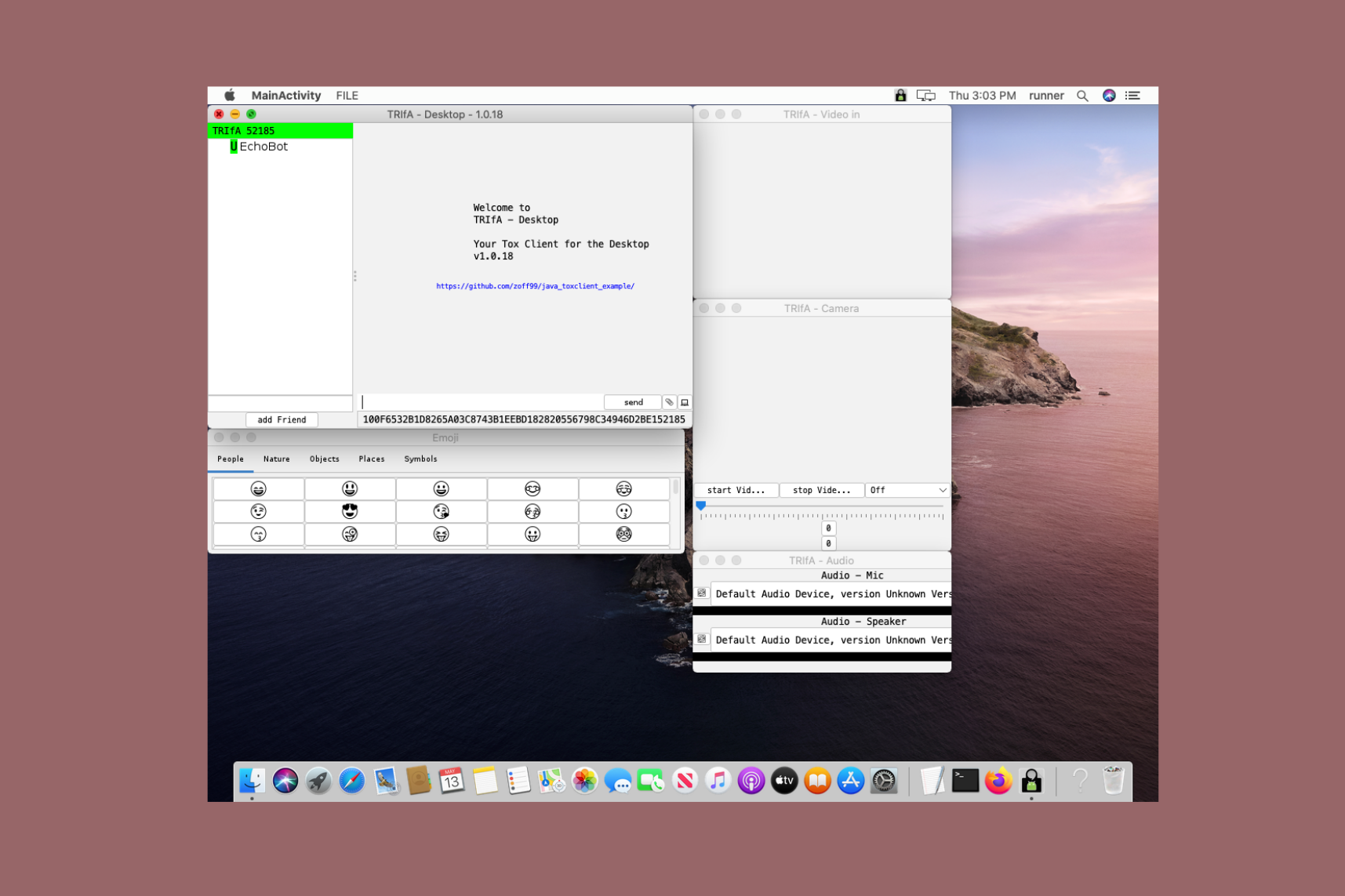Open the Off dropdown in the Camera window
The height and width of the screenshot is (896, 1345).
907,490
